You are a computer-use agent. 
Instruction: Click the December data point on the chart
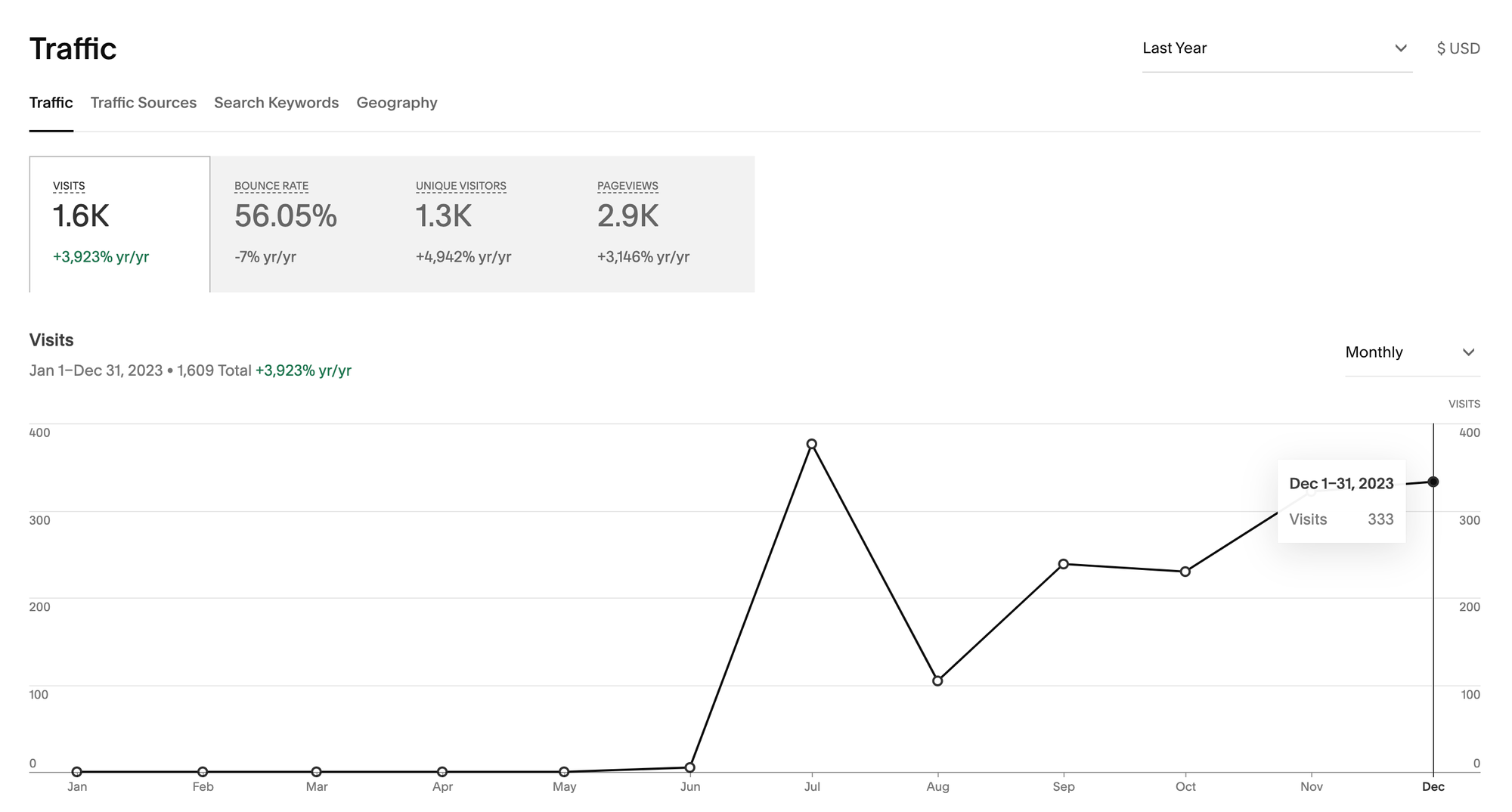pyautogui.click(x=1434, y=482)
